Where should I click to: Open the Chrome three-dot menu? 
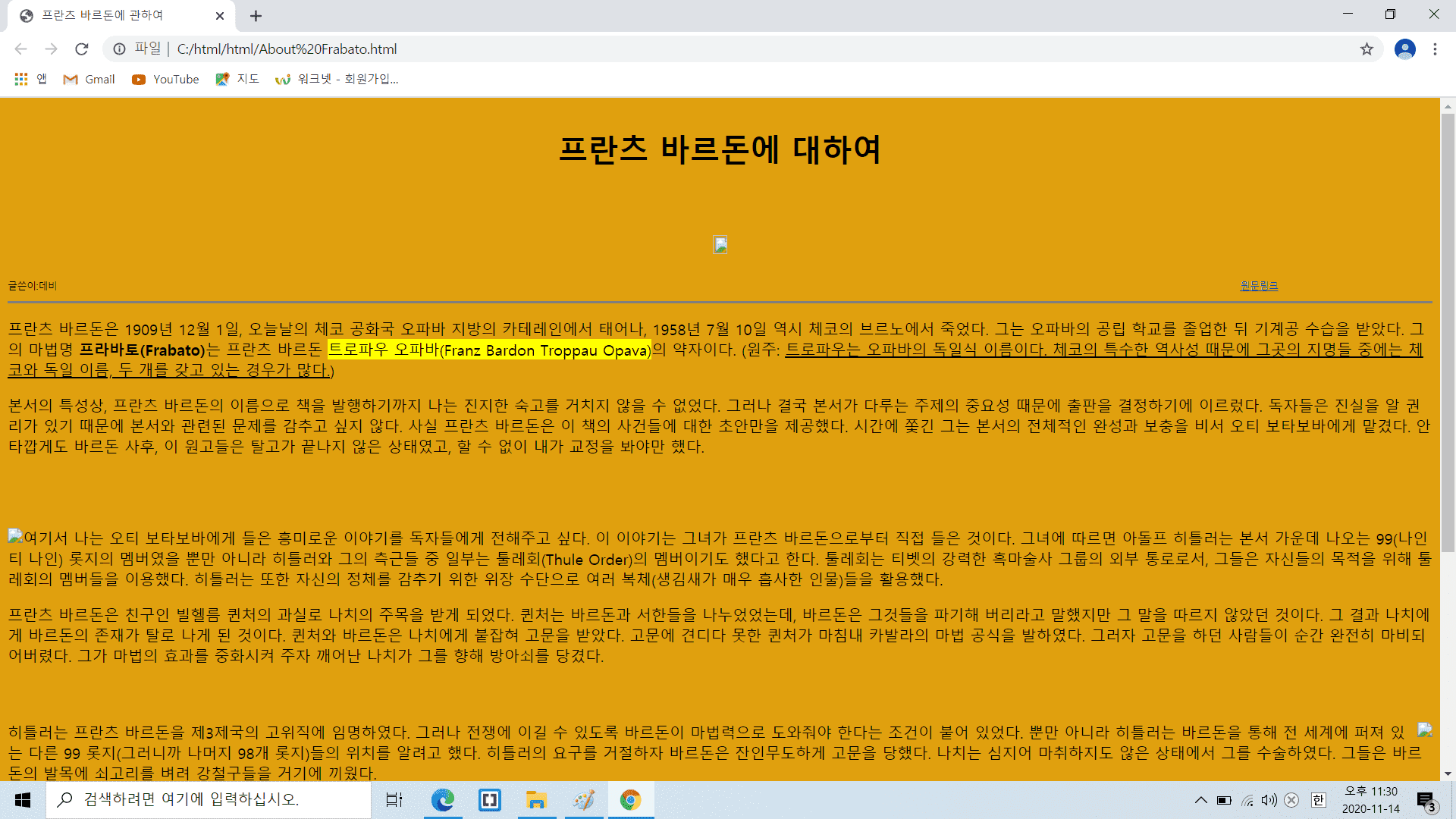click(x=1434, y=49)
